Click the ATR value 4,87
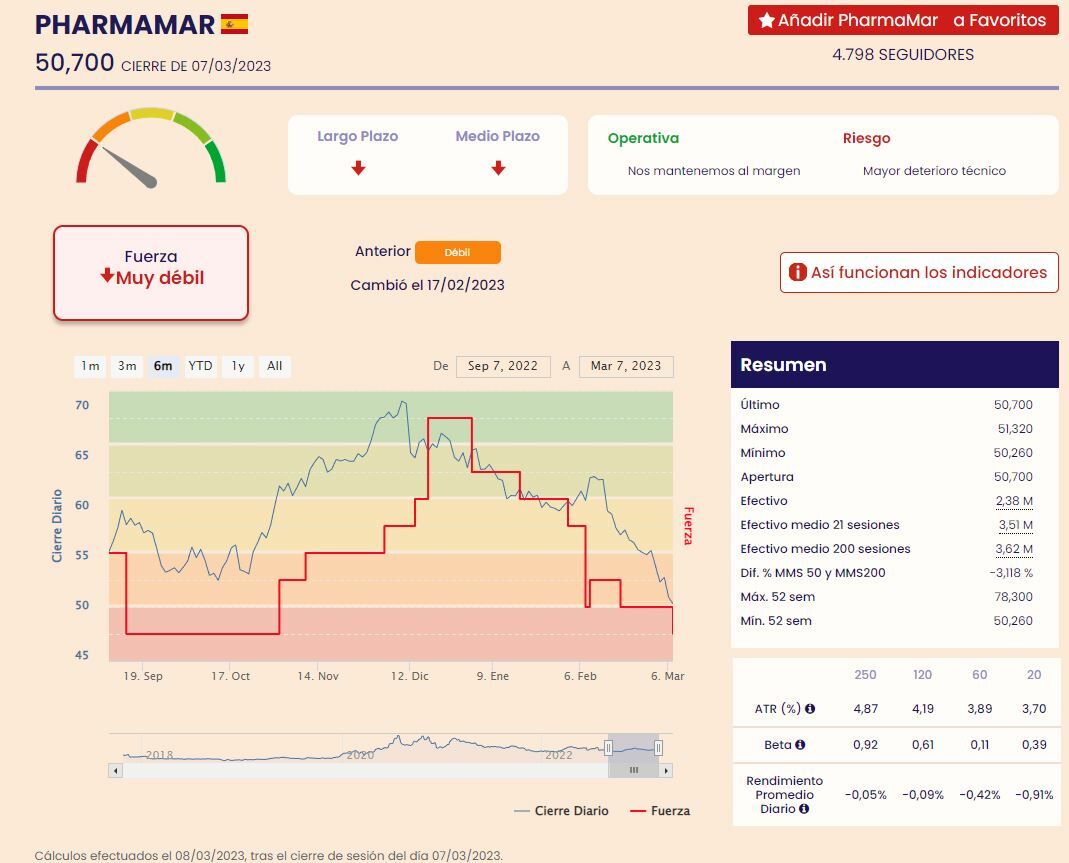Image resolution: width=1069 pixels, height=863 pixels. (x=865, y=708)
